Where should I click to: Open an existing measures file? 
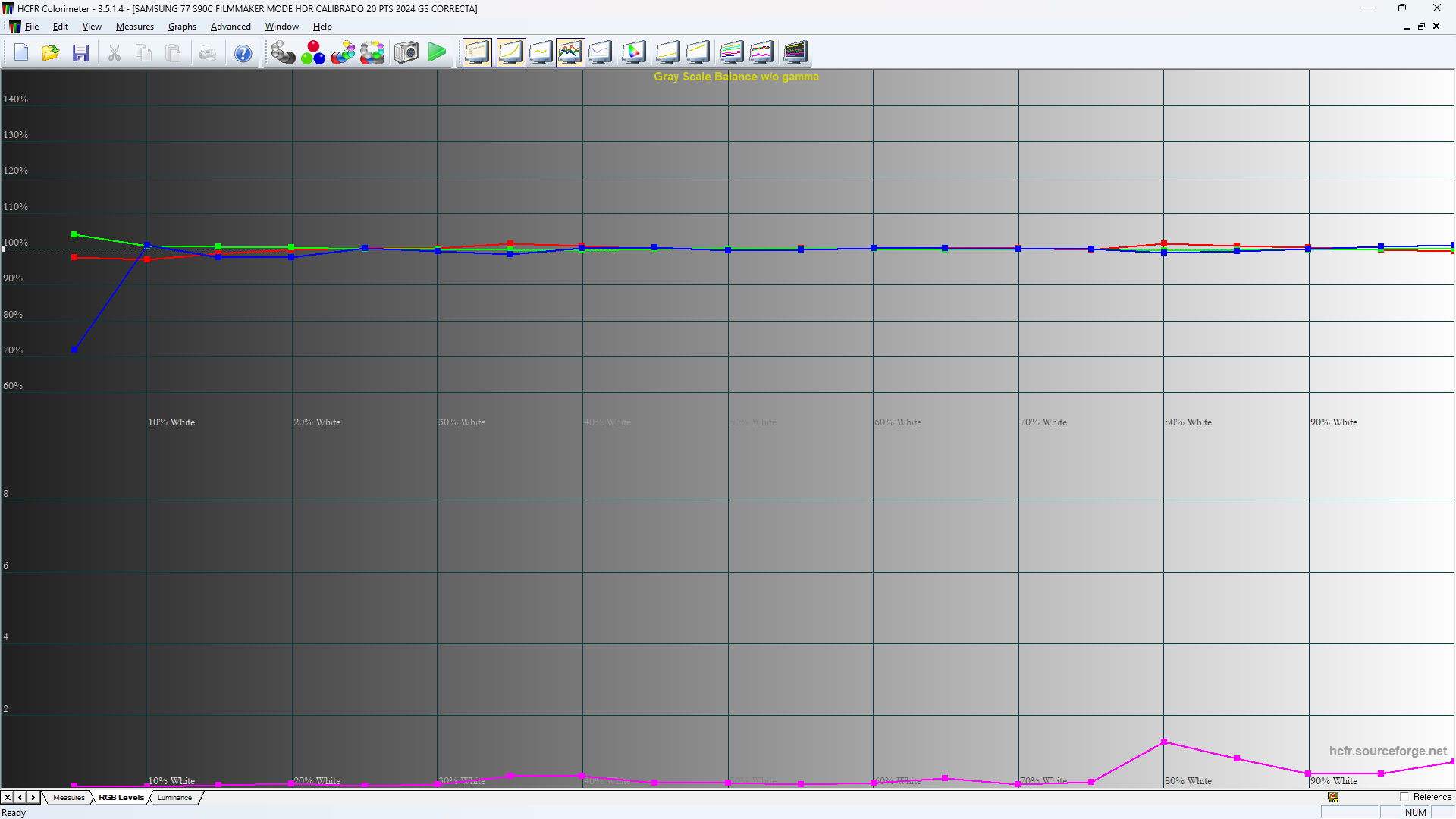click(x=50, y=52)
